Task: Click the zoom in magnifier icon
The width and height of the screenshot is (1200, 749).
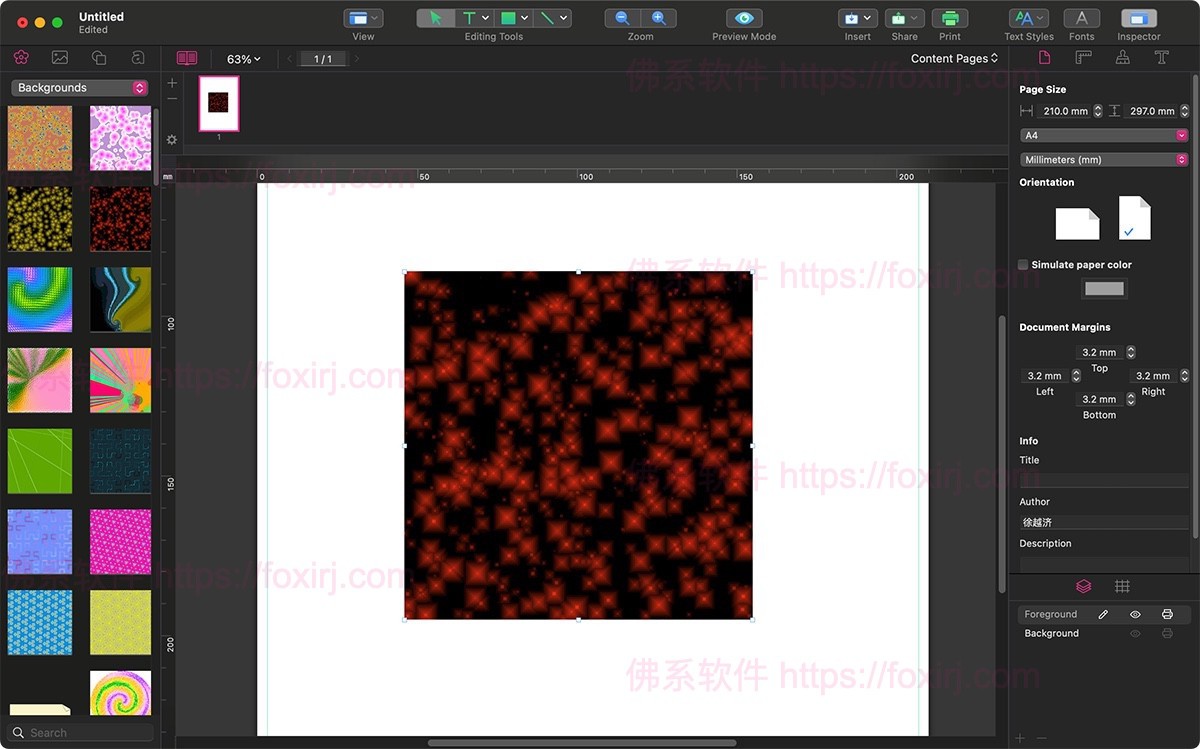Action: [x=658, y=18]
